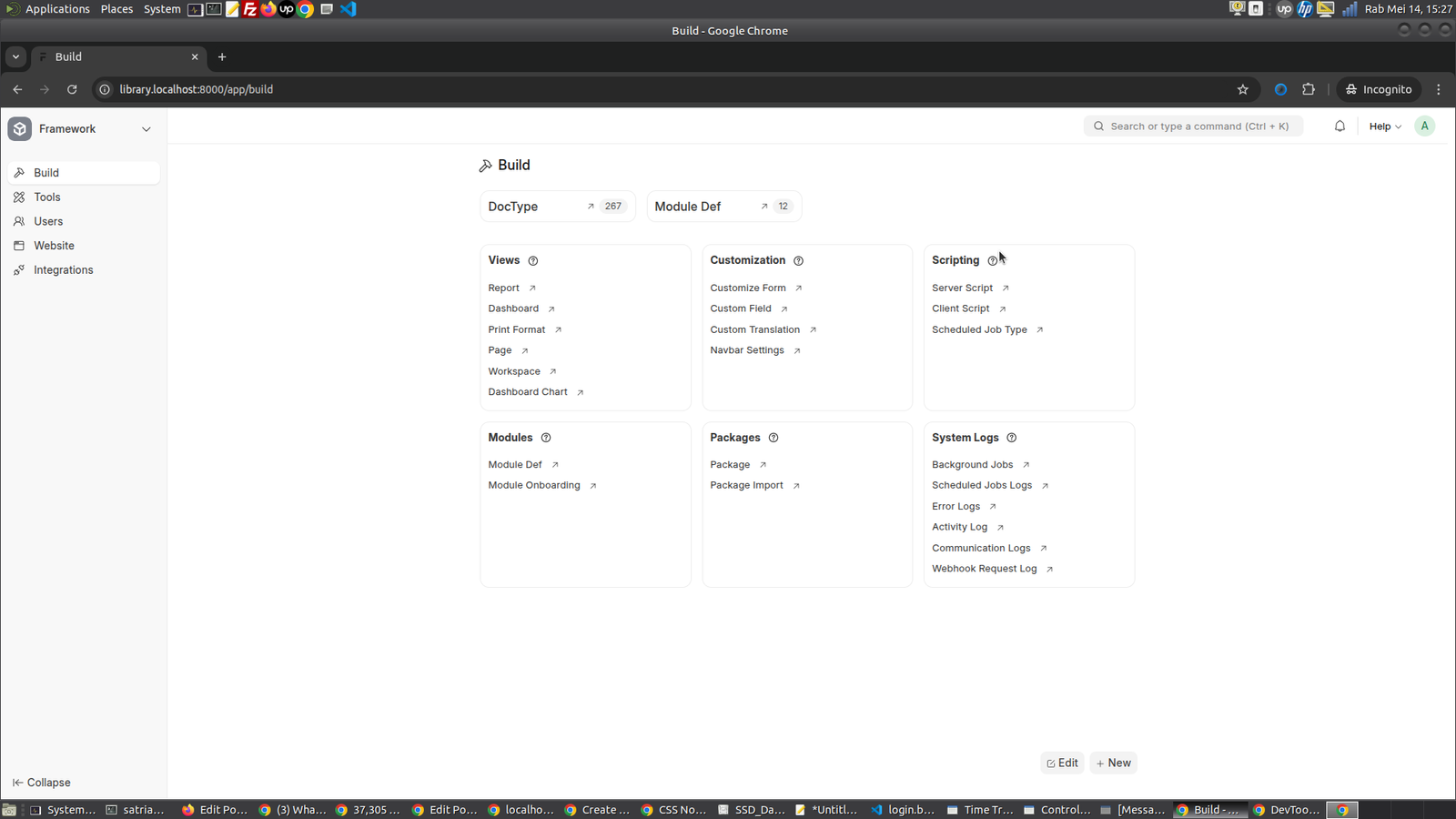Select Integrations in the sidebar

63,270
